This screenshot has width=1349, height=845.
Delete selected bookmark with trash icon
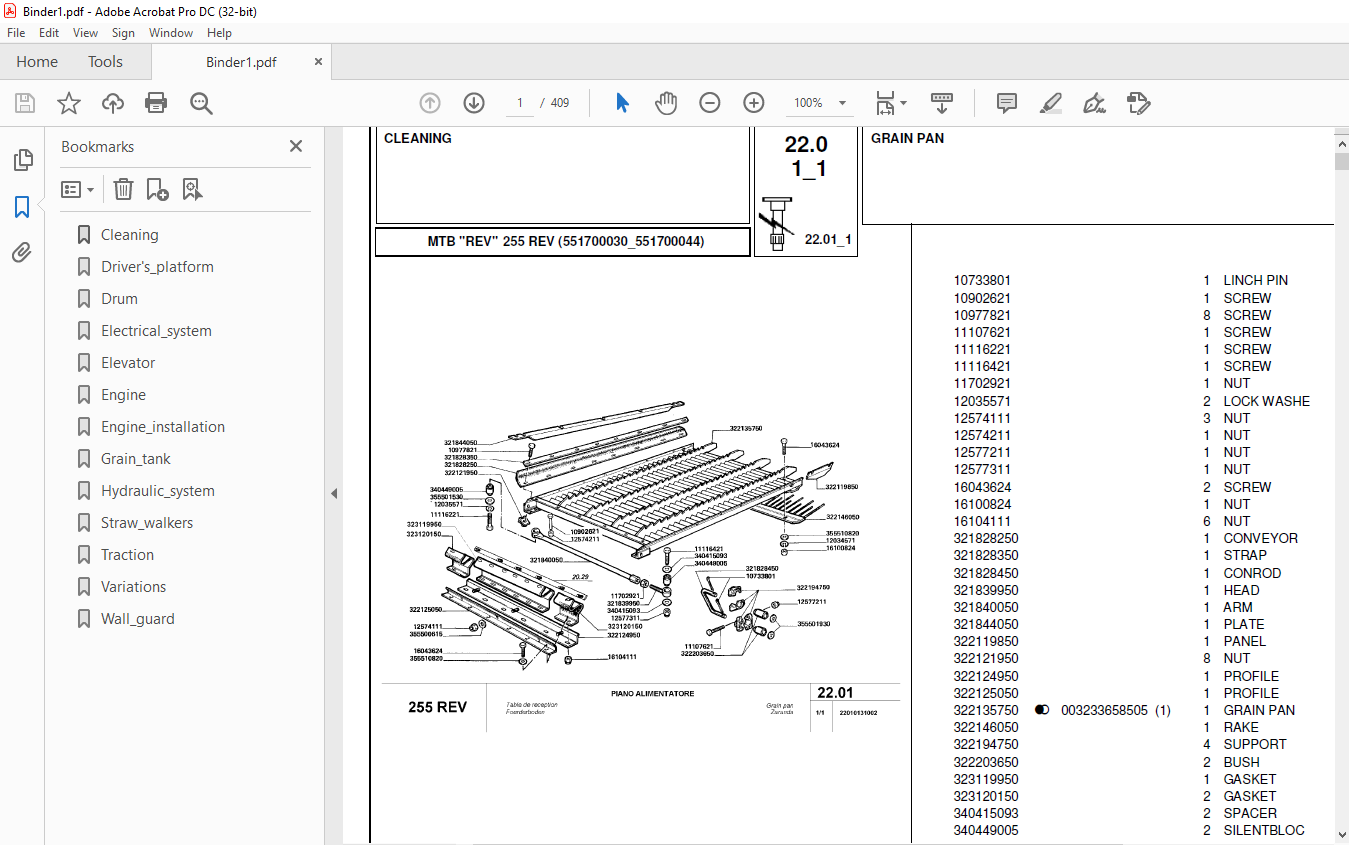tap(123, 189)
